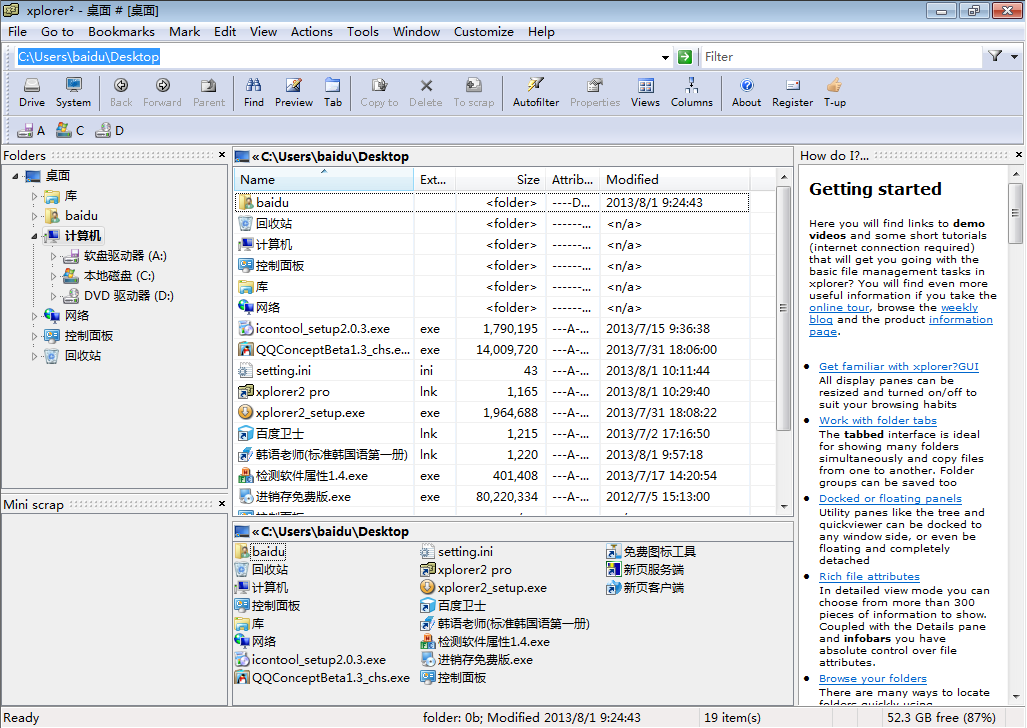
Task: Open the Work with folder tabs link
Action: (x=878, y=420)
